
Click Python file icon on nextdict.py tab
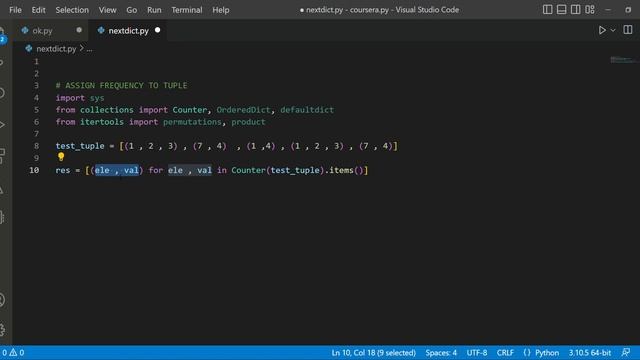(101, 30)
